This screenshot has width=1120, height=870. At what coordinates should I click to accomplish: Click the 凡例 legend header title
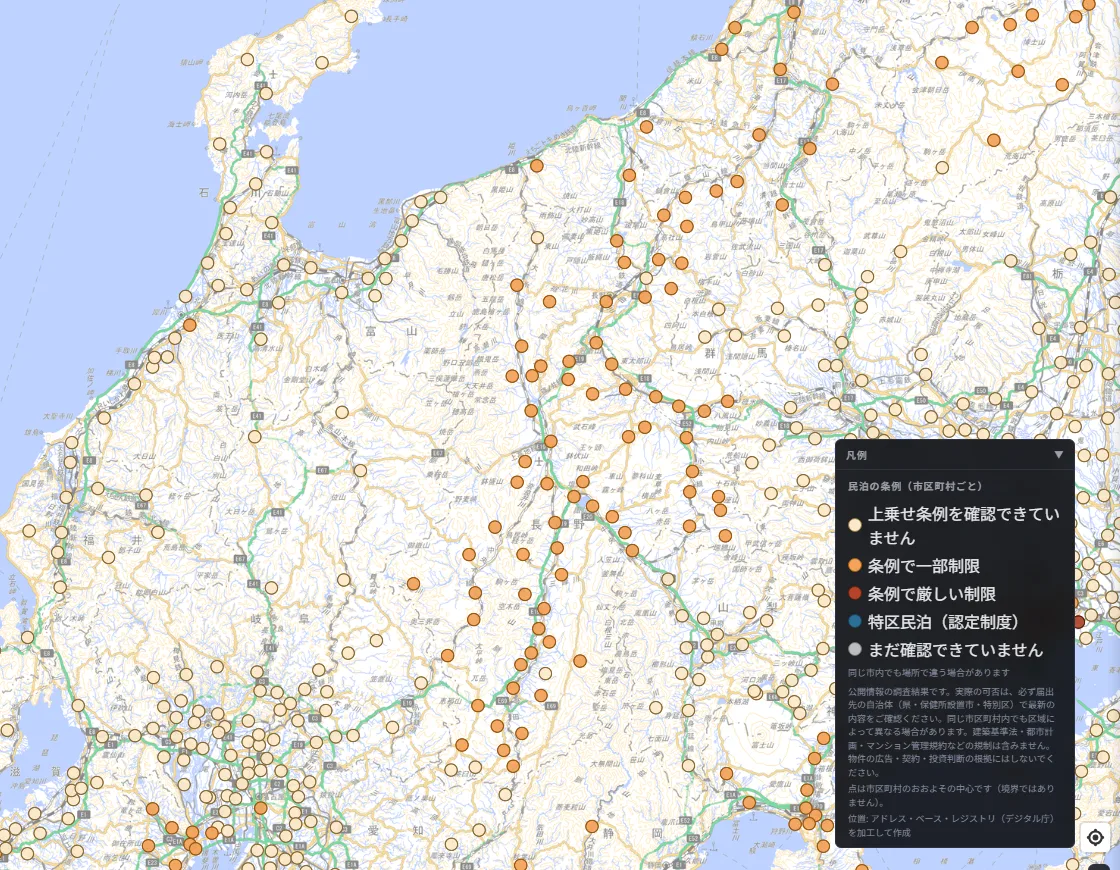pyautogui.click(x=856, y=455)
